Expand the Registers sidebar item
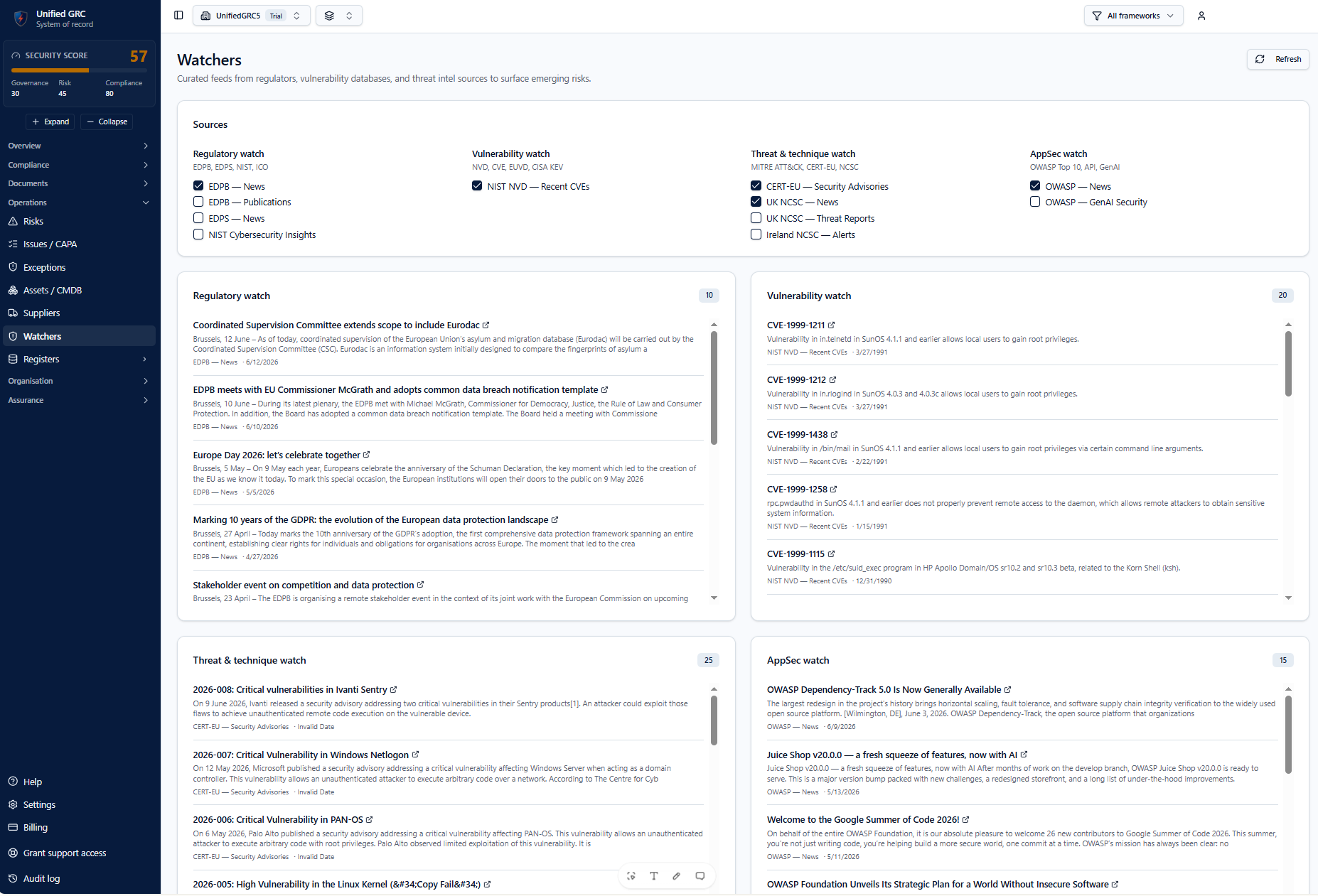This screenshot has width=1318, height=896. pos(78,360)
